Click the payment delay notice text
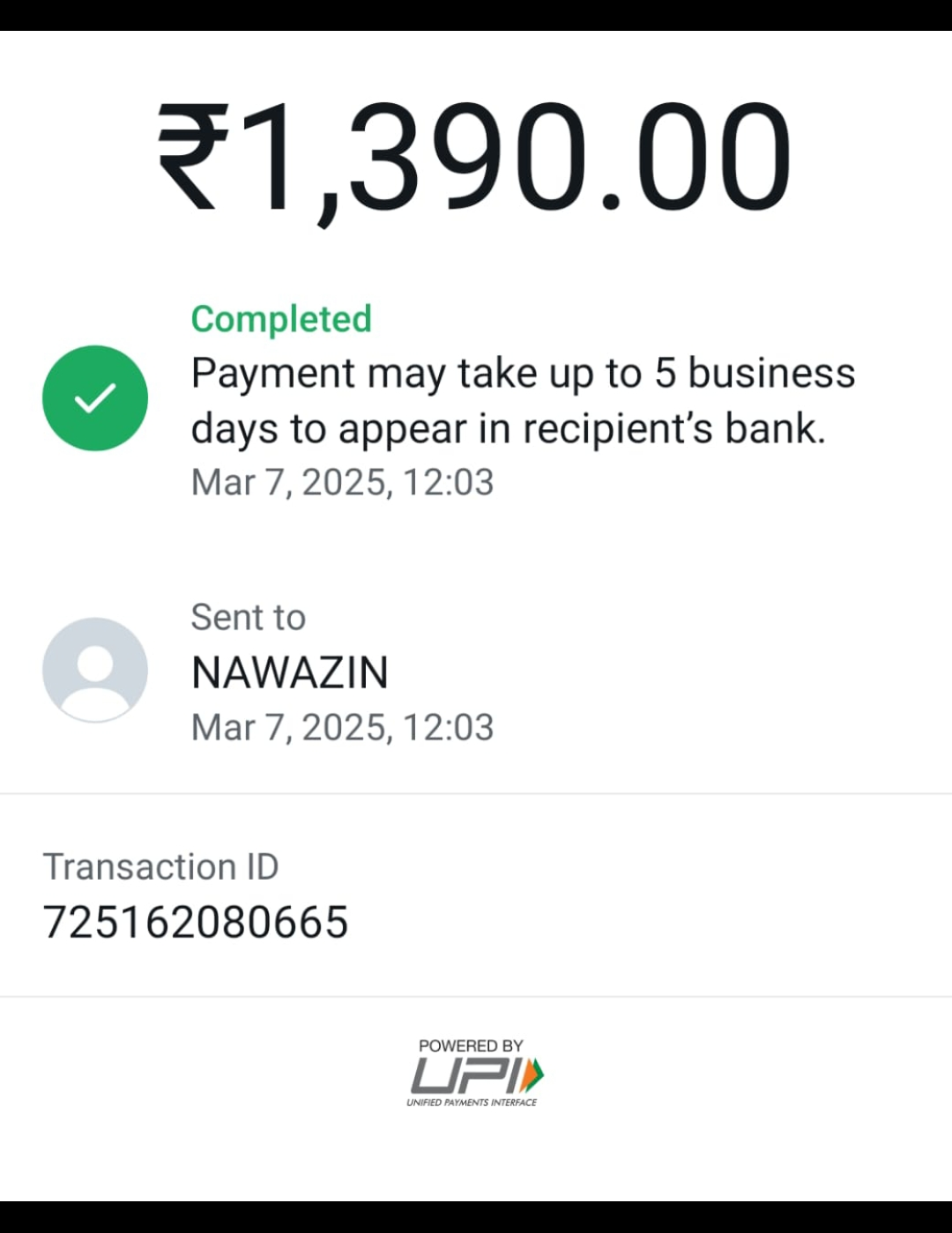 [523, 401]
